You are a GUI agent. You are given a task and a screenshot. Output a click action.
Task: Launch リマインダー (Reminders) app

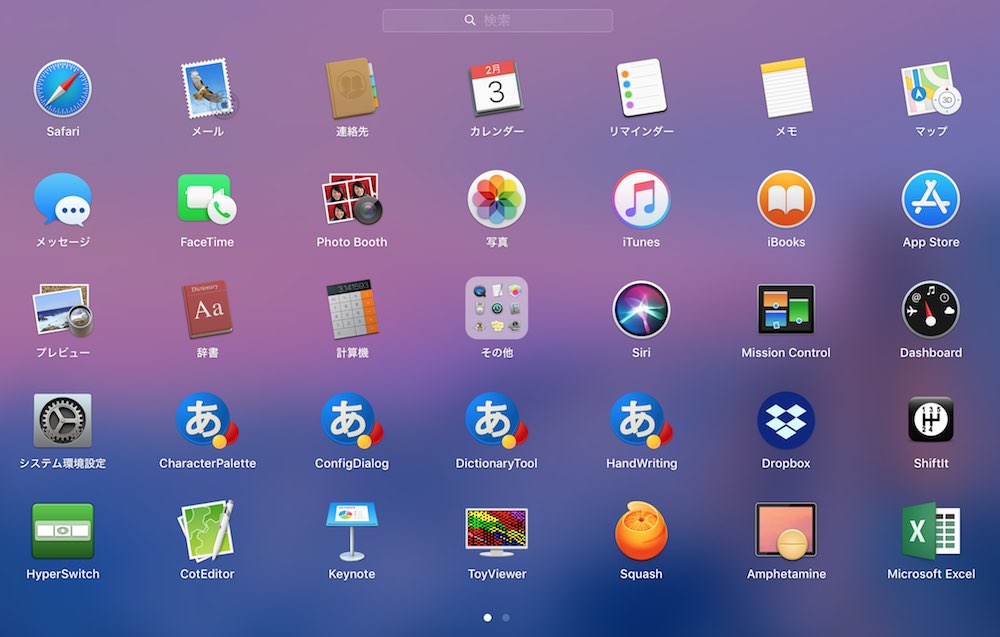point(641,89)
